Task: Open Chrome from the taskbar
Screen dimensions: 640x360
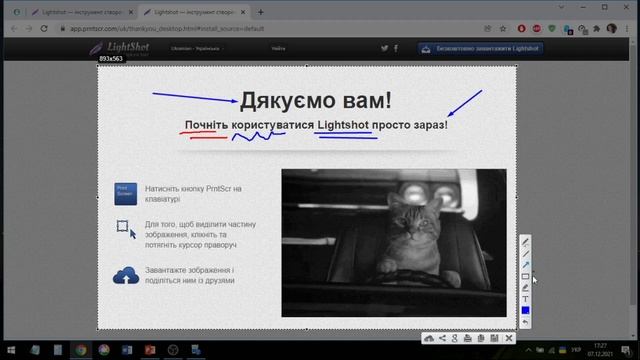Action: (81, 350)
